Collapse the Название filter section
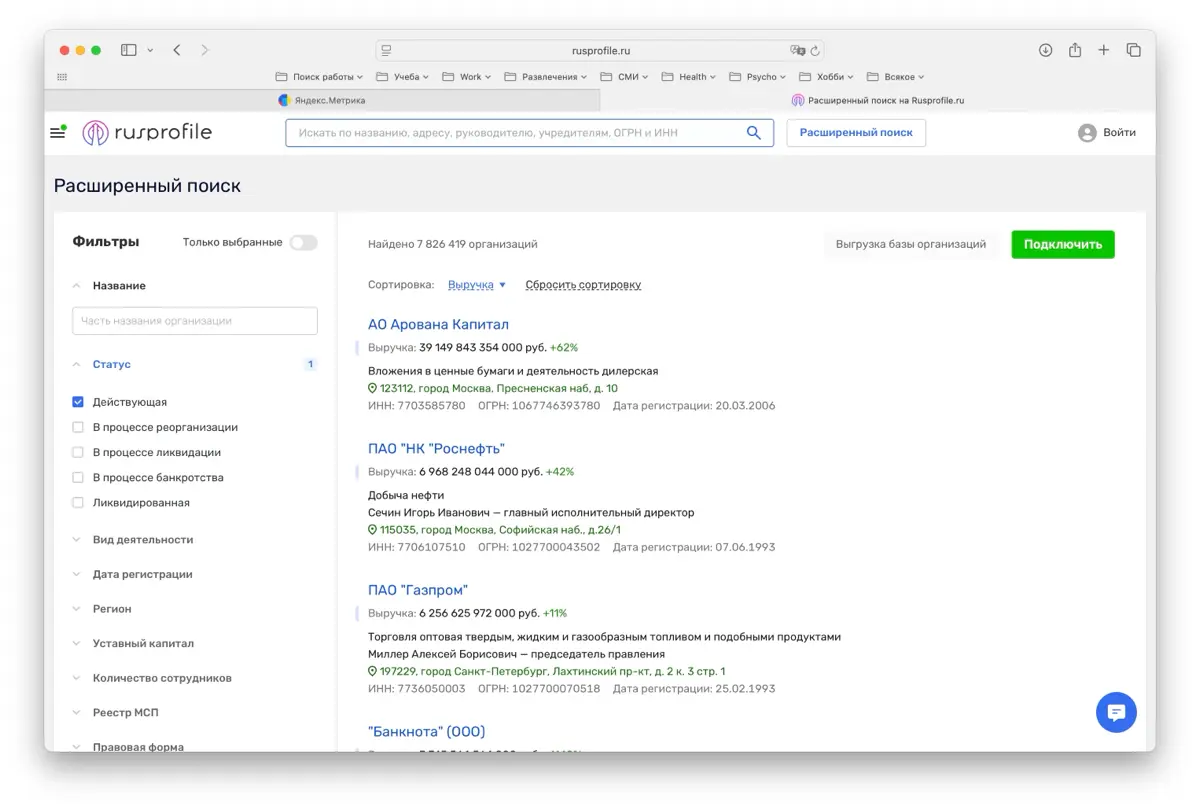The image size is (1200, 810). point(108,286)
